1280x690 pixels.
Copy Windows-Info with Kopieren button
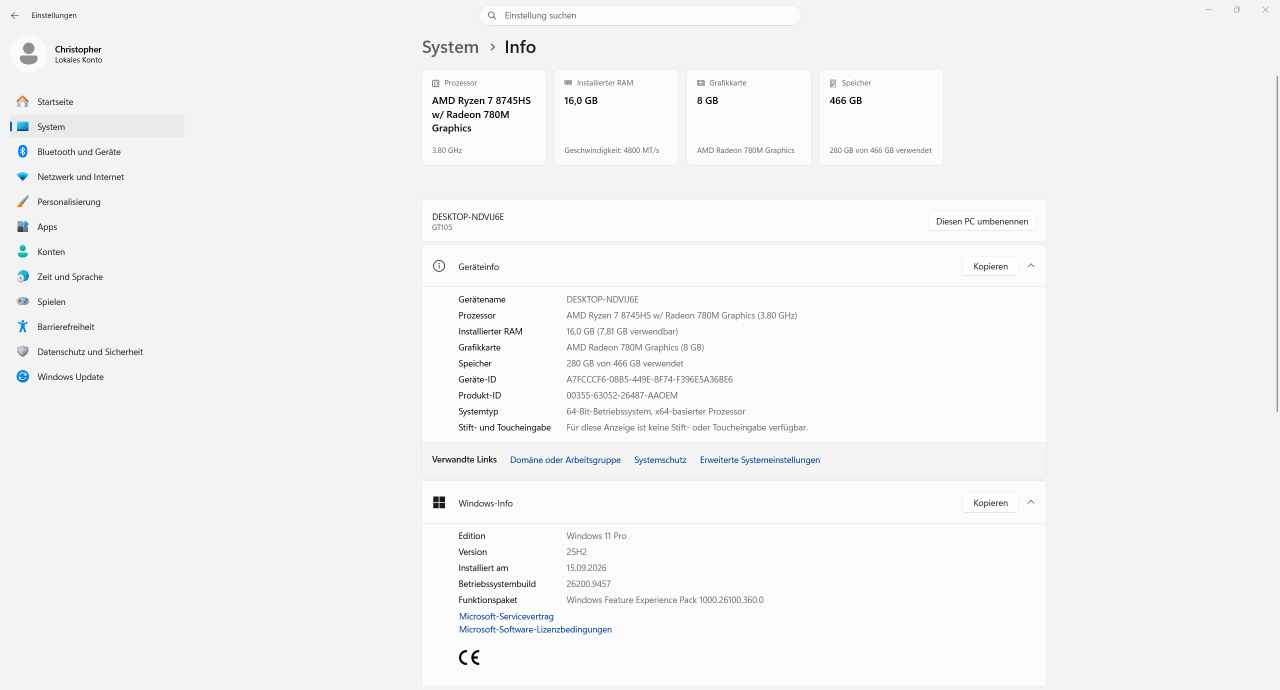(990, 503)
